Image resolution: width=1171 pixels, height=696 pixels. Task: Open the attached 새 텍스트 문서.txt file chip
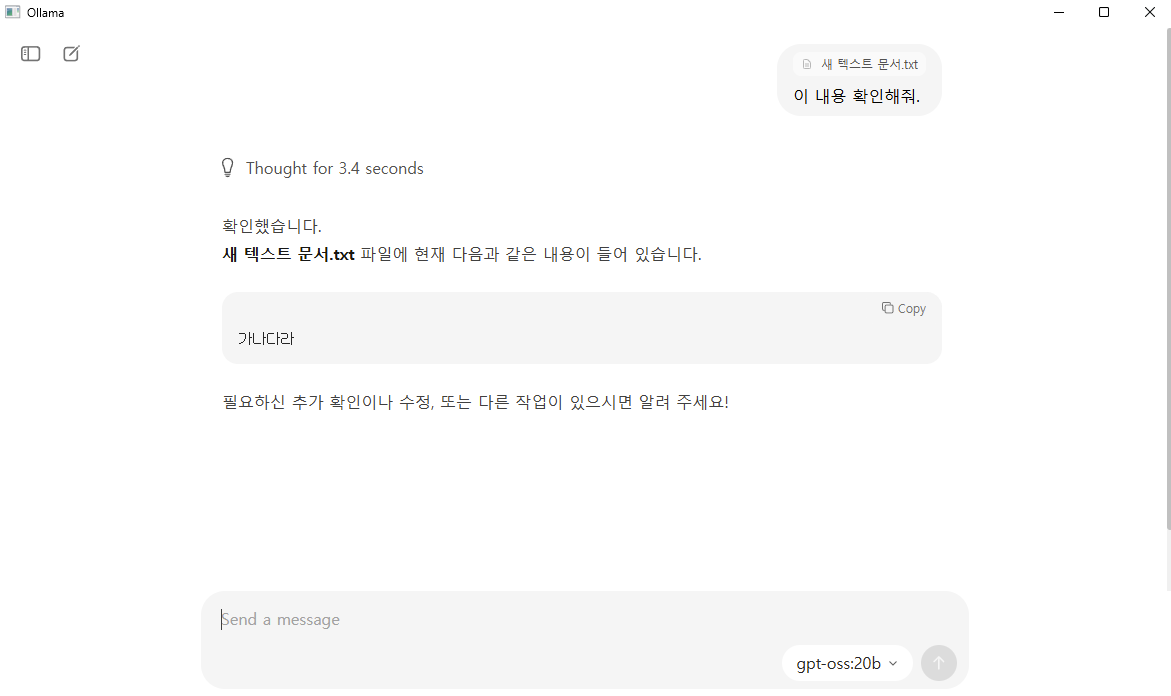[x=860, y=64]
